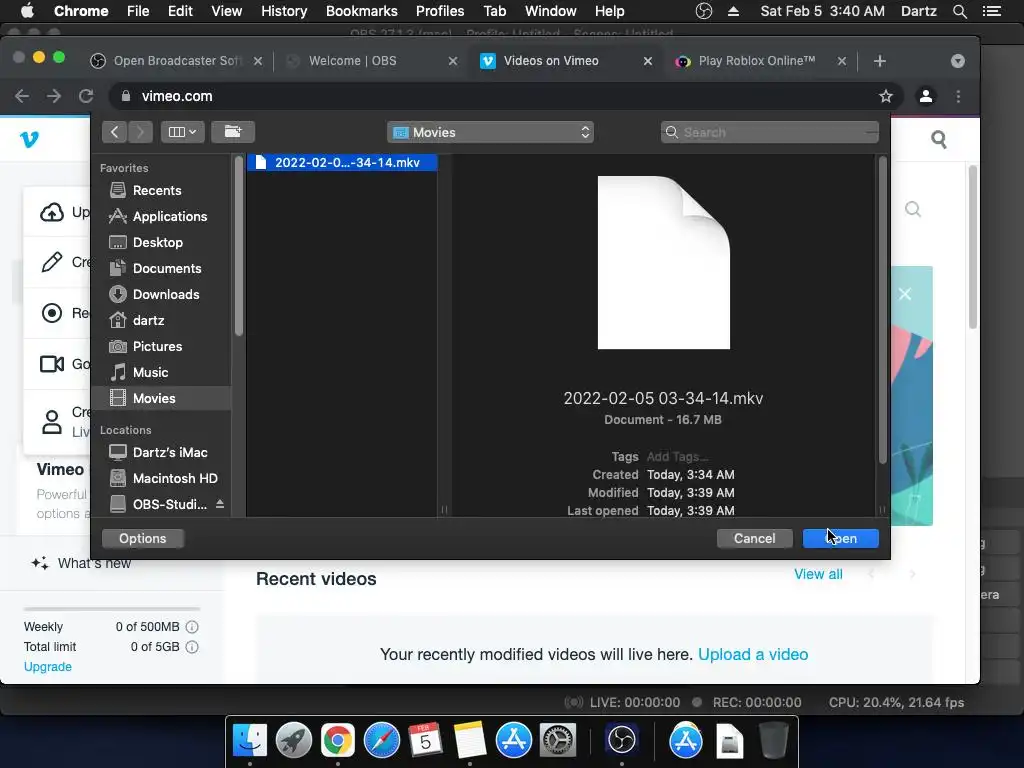The width and height of the screenshot is (1024, 768).
Task: Open Downloads folder in sidebar
Action: [x=166, y=295]
